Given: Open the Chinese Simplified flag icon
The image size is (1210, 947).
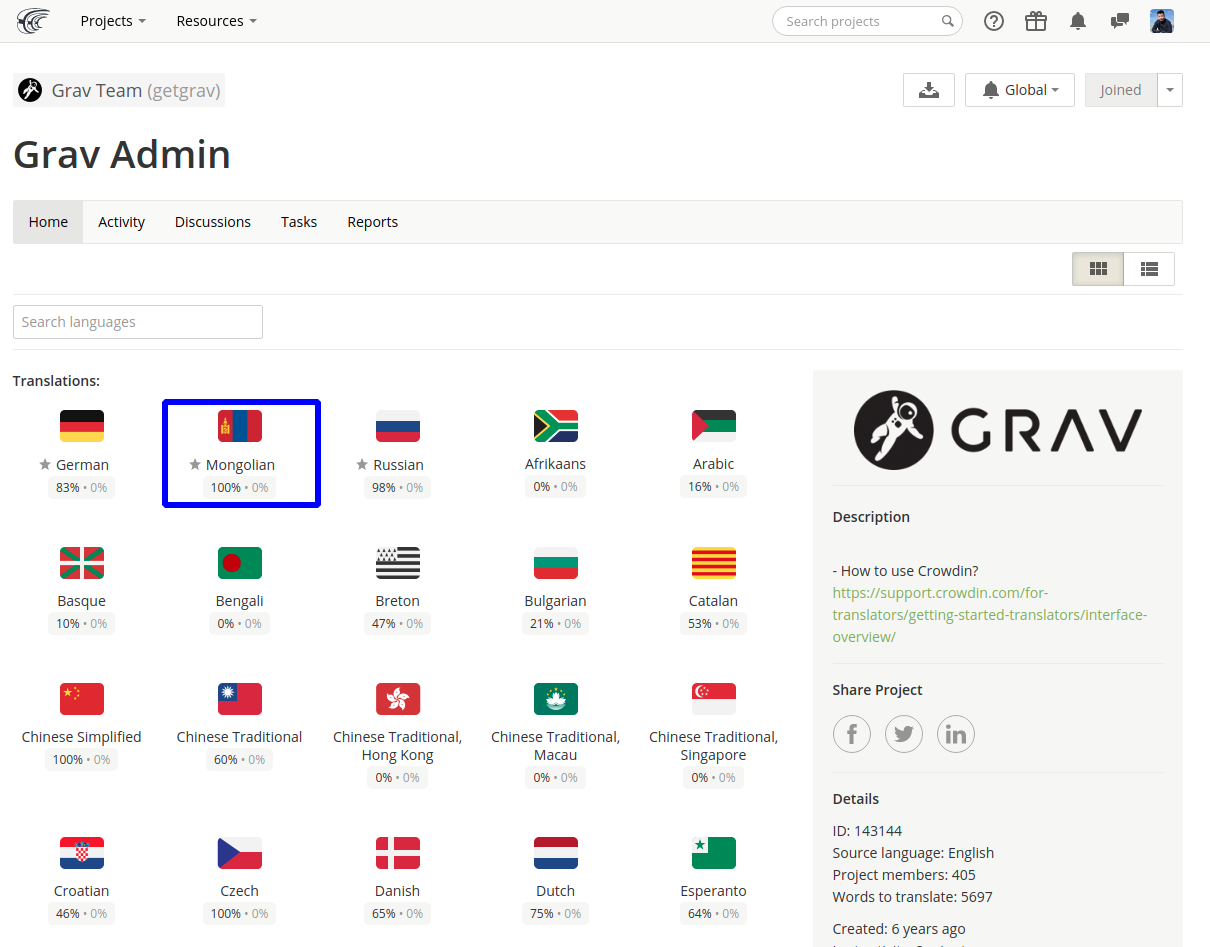Looking at the screenshot, I should pyautogui.click(x=82, y=699).
